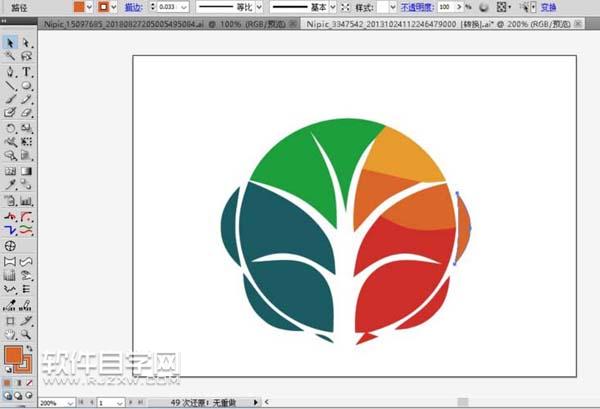Select the Paintbrush tool
This screenshot has width=600, height=409.
click(x=10, y=100)
